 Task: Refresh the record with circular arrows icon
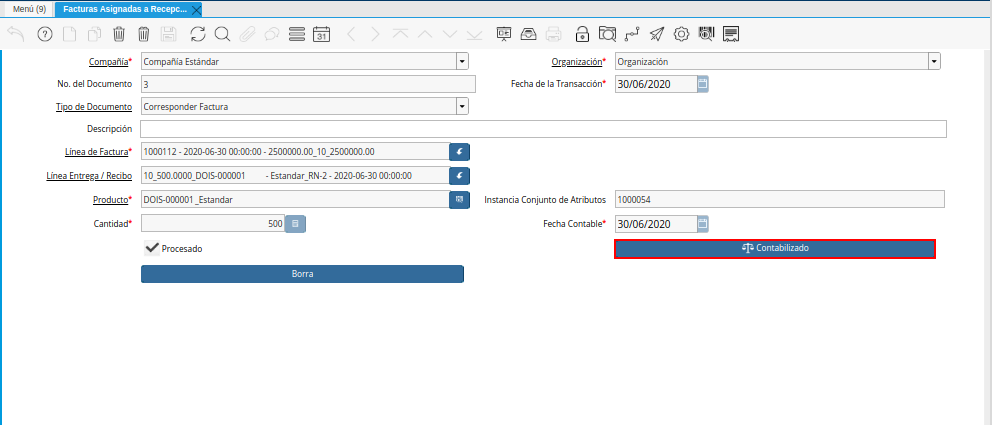[x=198, y=34]
